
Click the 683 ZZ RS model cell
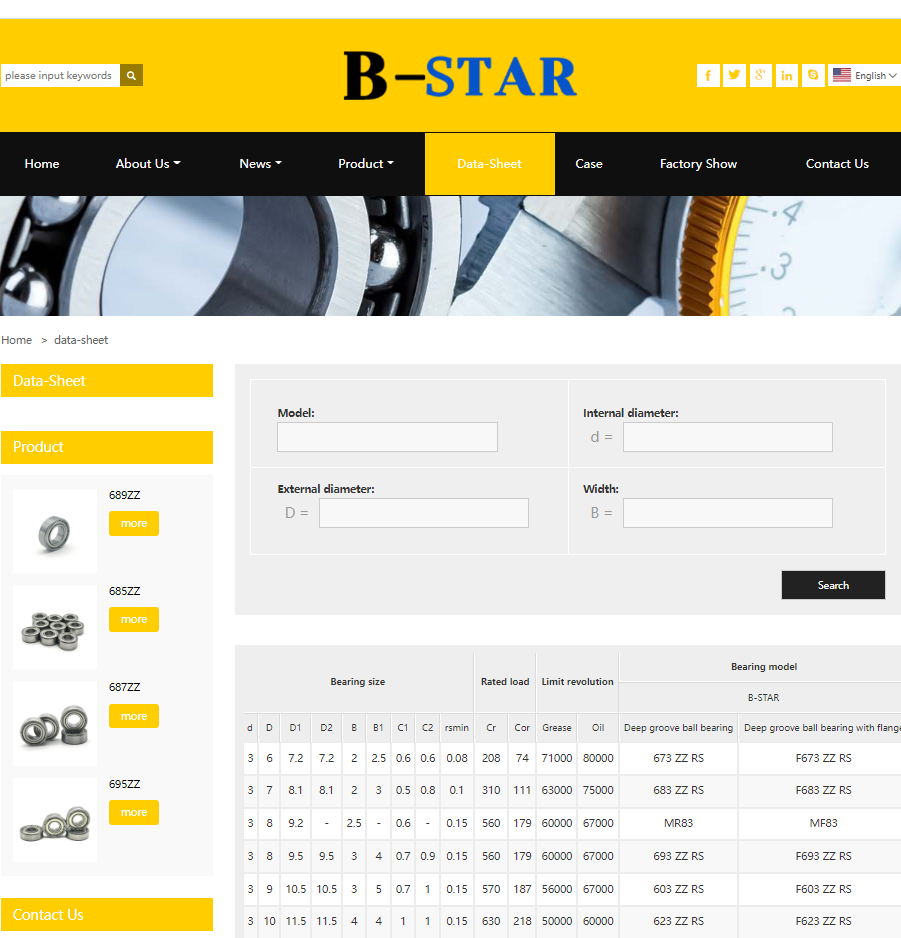(678, 790)
